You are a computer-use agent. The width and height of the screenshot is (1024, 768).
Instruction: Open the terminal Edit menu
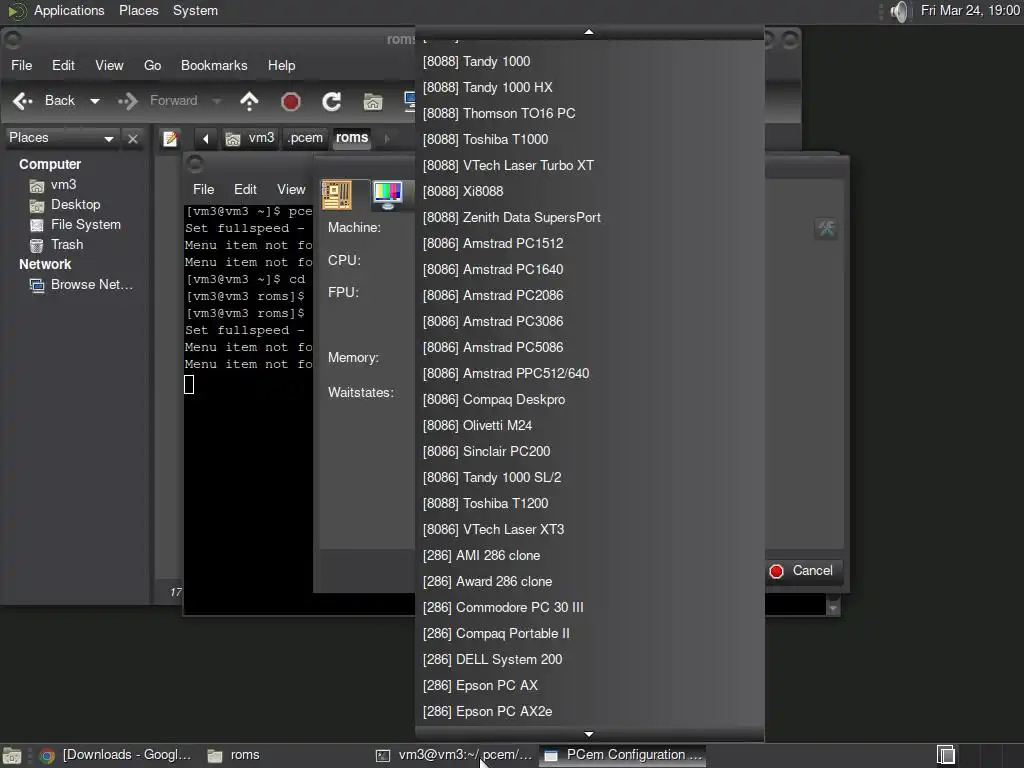245,189
